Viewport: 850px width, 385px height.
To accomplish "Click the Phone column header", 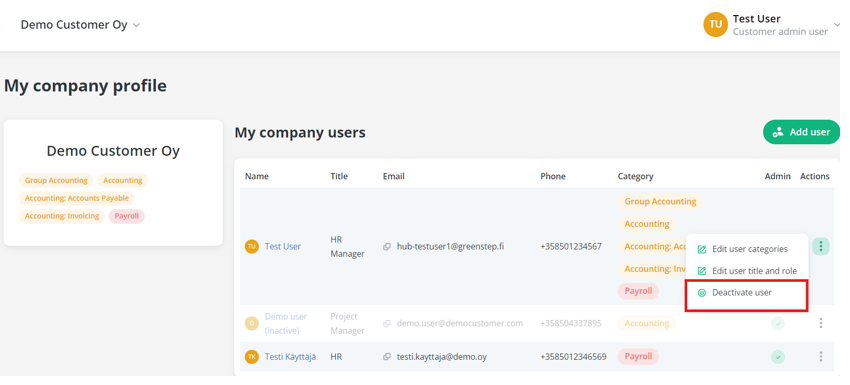I will [x=553, y=176].
